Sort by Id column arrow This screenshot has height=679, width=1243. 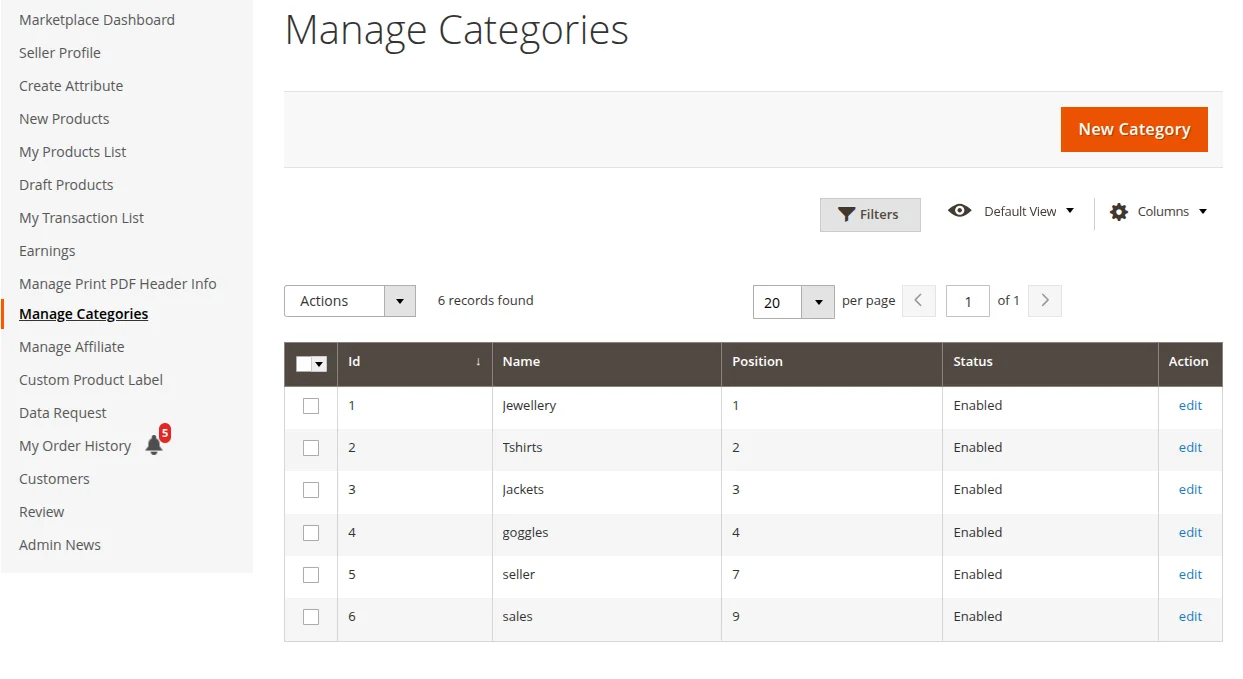(478, 362)
